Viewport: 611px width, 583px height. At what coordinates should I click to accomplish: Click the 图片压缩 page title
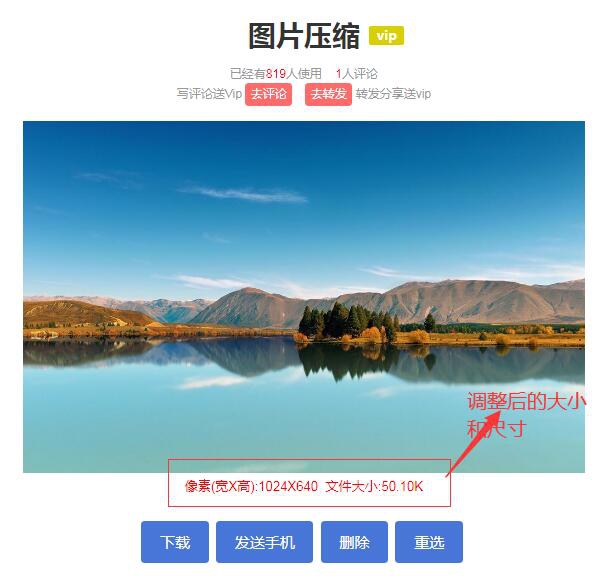point(304,36)
